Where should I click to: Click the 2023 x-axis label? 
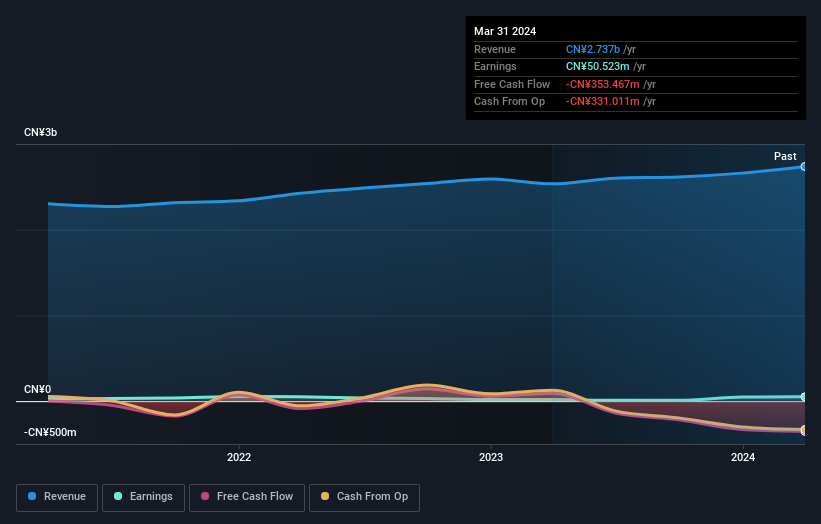pyautogui.click(x=491, y=458)
